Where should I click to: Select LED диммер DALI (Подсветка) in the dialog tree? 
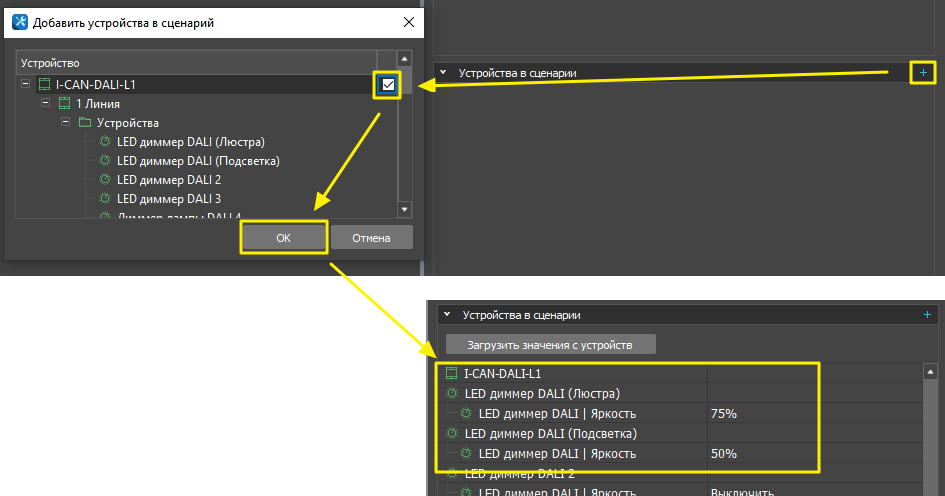197,161
